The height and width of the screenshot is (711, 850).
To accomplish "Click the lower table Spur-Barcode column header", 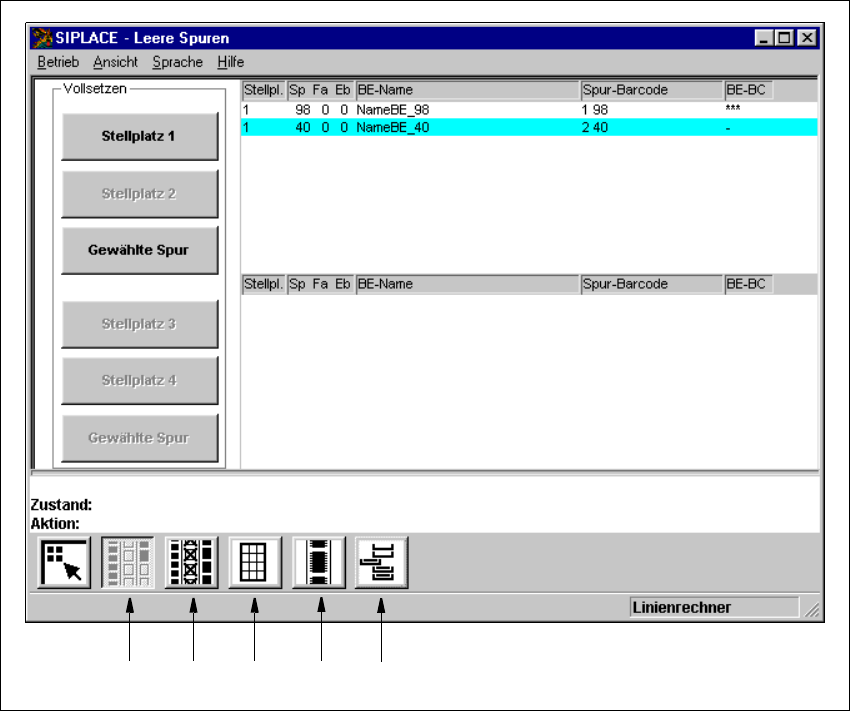I will point(652,284).
